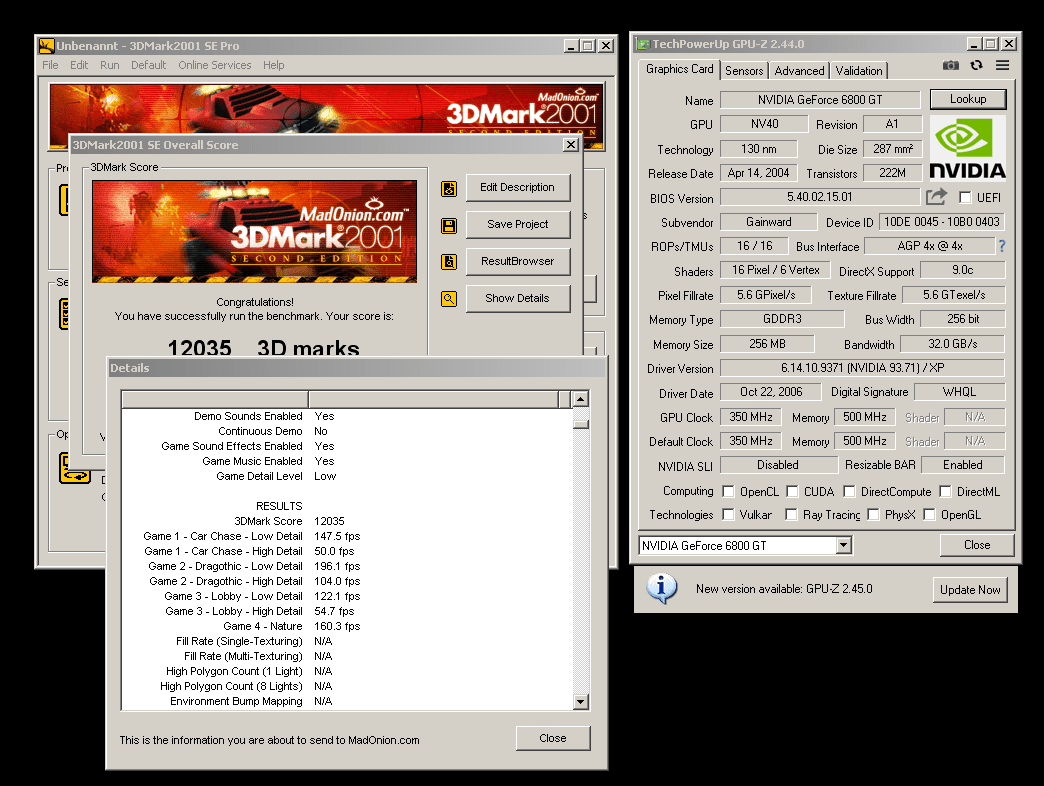Click the Bus Interface question mark
Image resolution: width=1044 pixels, height=786 pixels.
1002,246
